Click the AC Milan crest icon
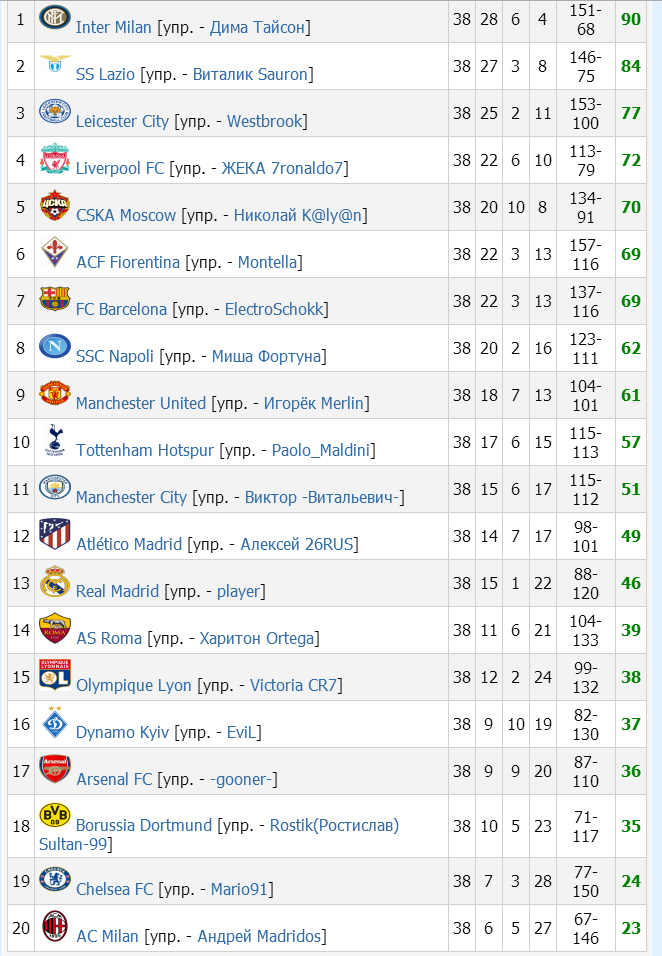This screenshot has width=662, height=956. (54, 926)
